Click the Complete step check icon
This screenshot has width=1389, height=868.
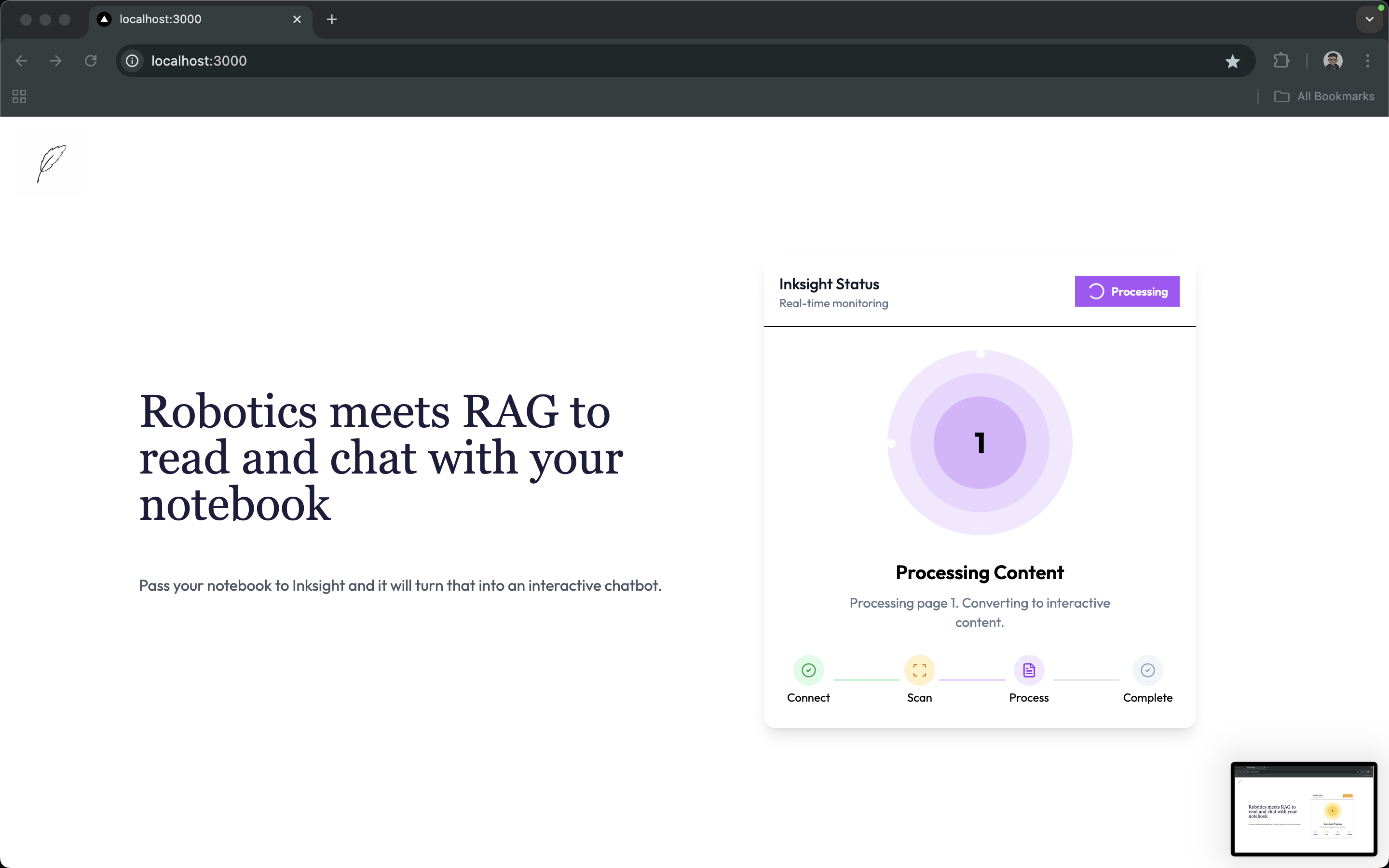point(1147,670)
